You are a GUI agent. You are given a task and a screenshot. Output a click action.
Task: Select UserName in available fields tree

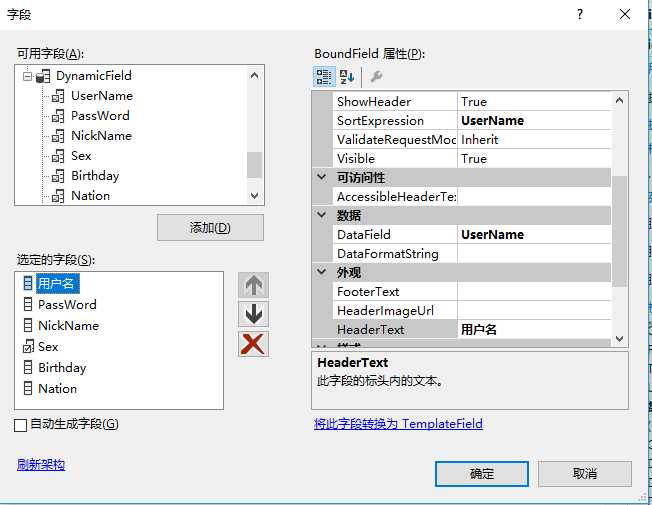(102, 96)
